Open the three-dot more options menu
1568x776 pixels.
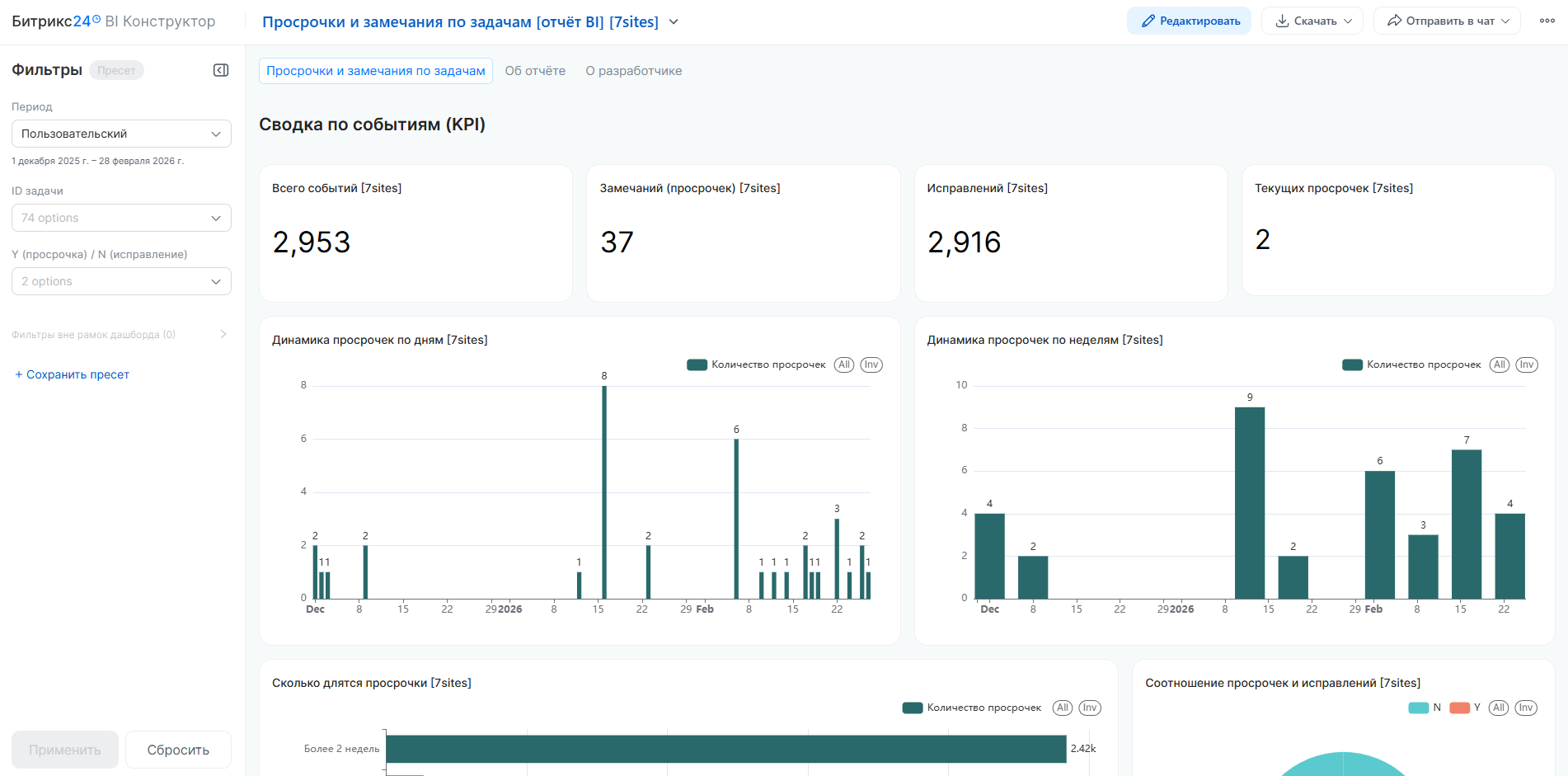1547,21
